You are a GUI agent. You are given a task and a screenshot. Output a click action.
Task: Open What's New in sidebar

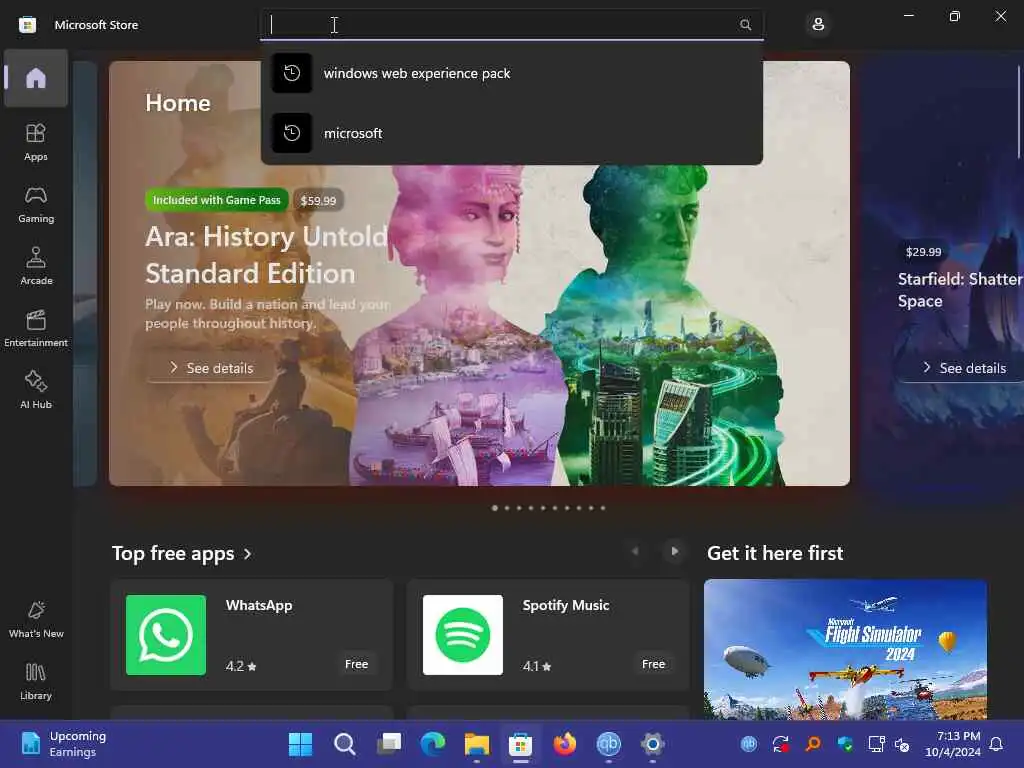[x=36, y=619]
